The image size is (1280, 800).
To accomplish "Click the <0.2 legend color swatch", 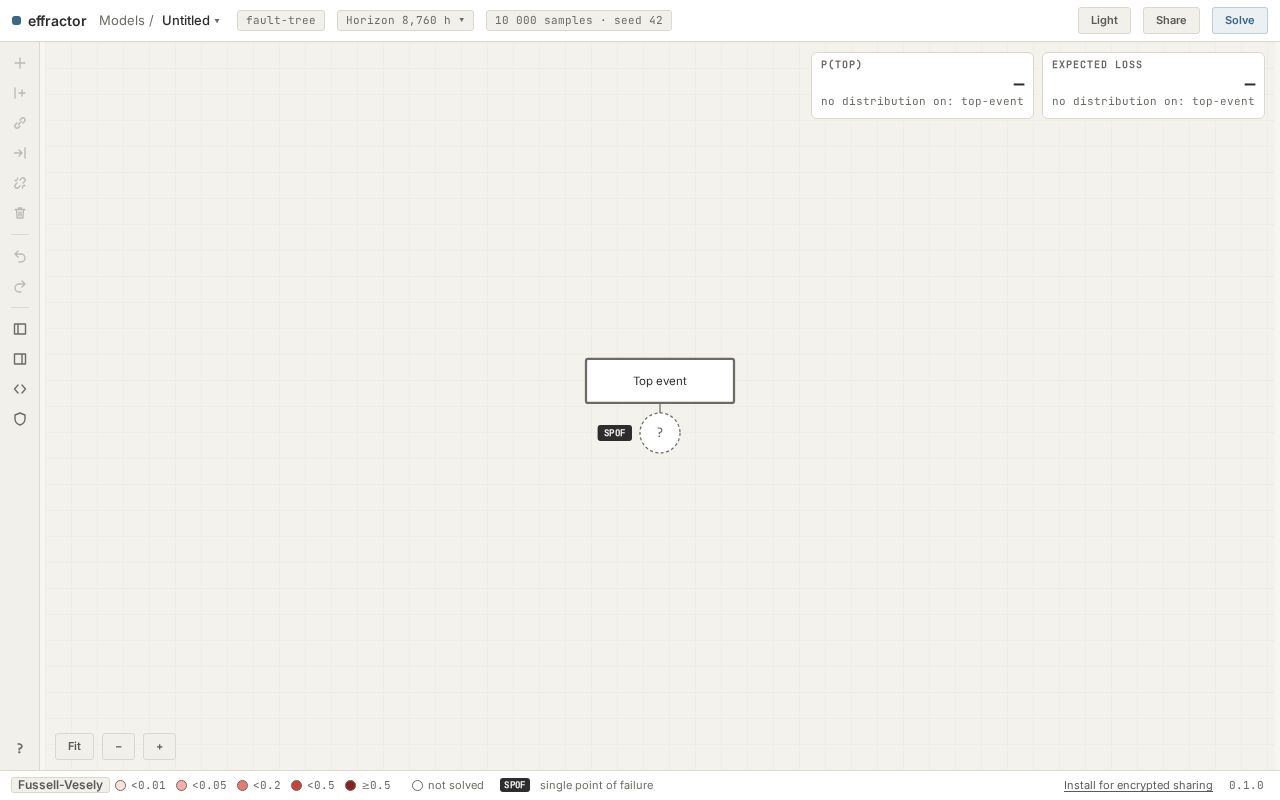I will (x=242, y=786).
